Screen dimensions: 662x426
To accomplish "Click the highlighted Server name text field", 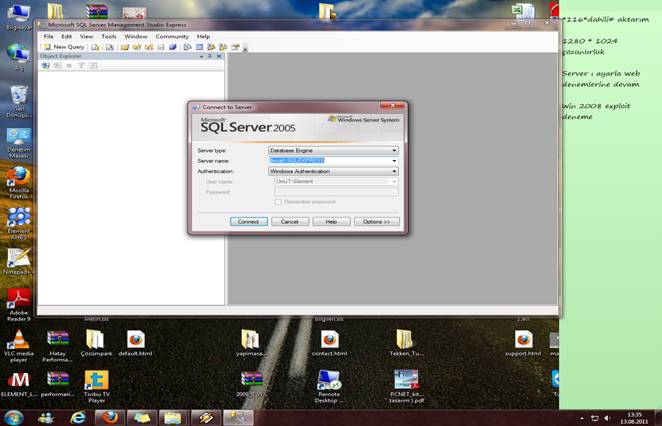I will click(329, 160).
